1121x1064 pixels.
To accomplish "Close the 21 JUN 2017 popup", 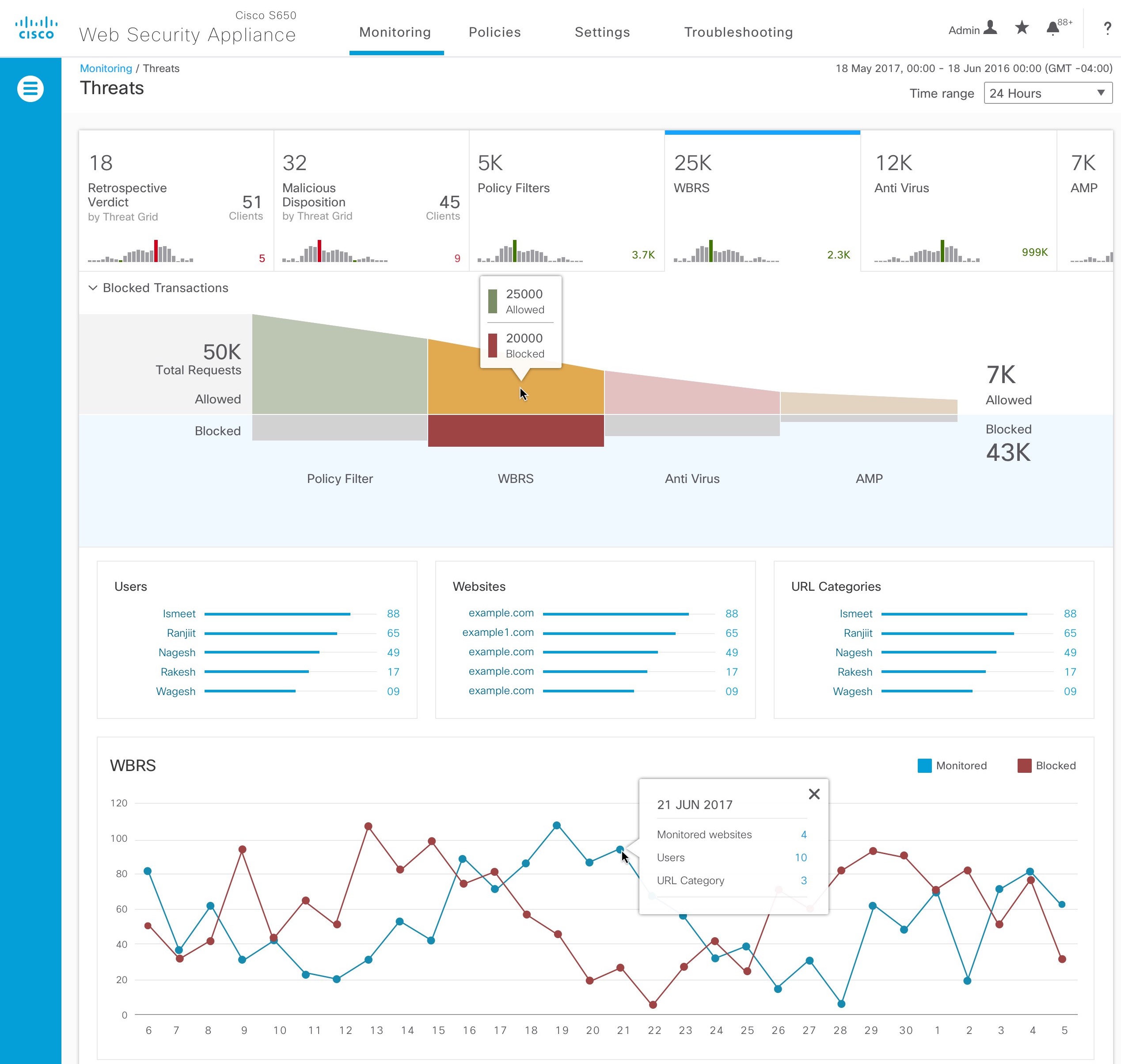I will coord(813,794).
